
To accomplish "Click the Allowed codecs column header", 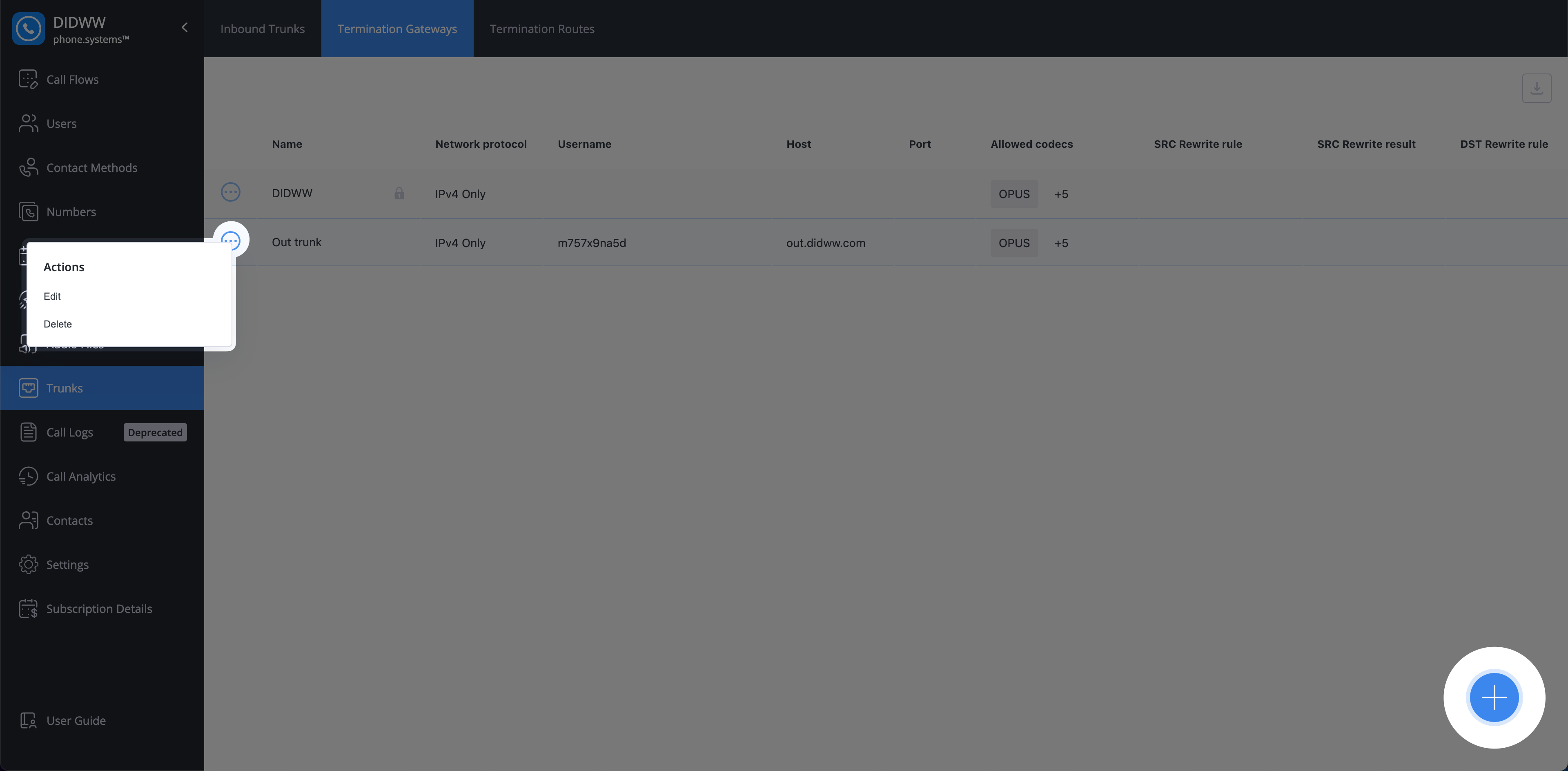I will click(1032, 144).
